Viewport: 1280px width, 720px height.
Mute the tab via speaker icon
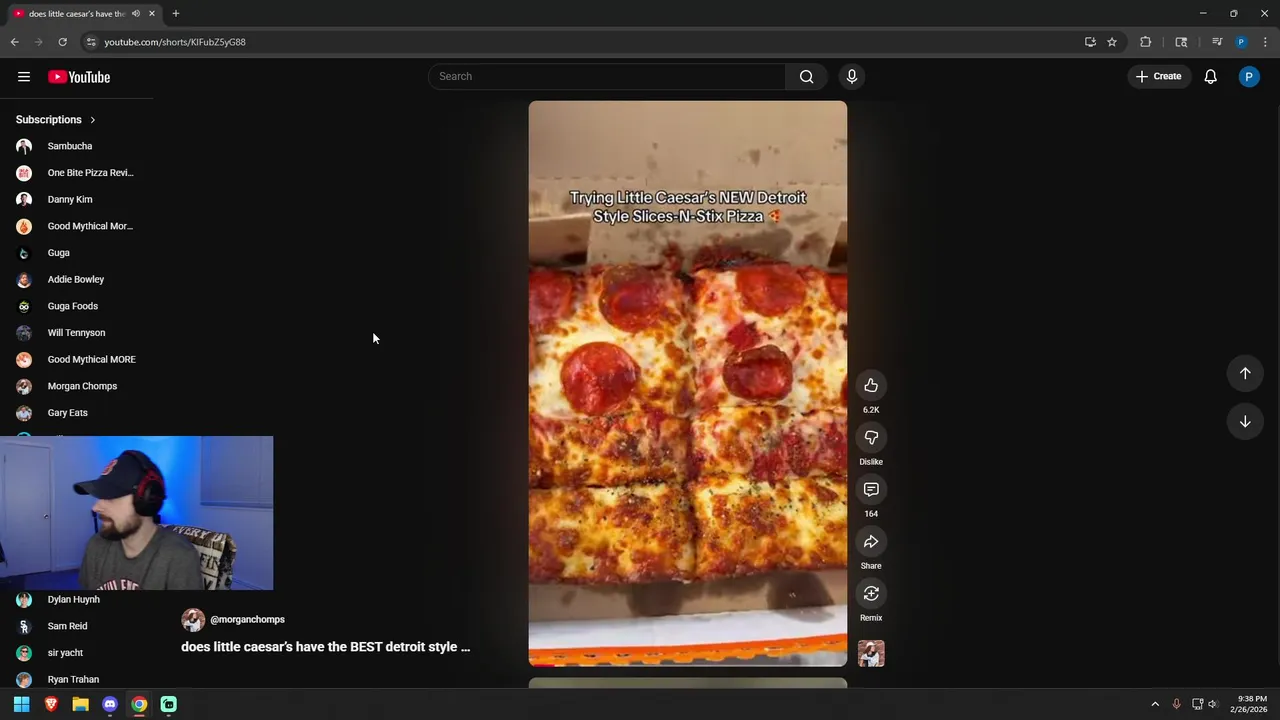click(x=136, y=14)
